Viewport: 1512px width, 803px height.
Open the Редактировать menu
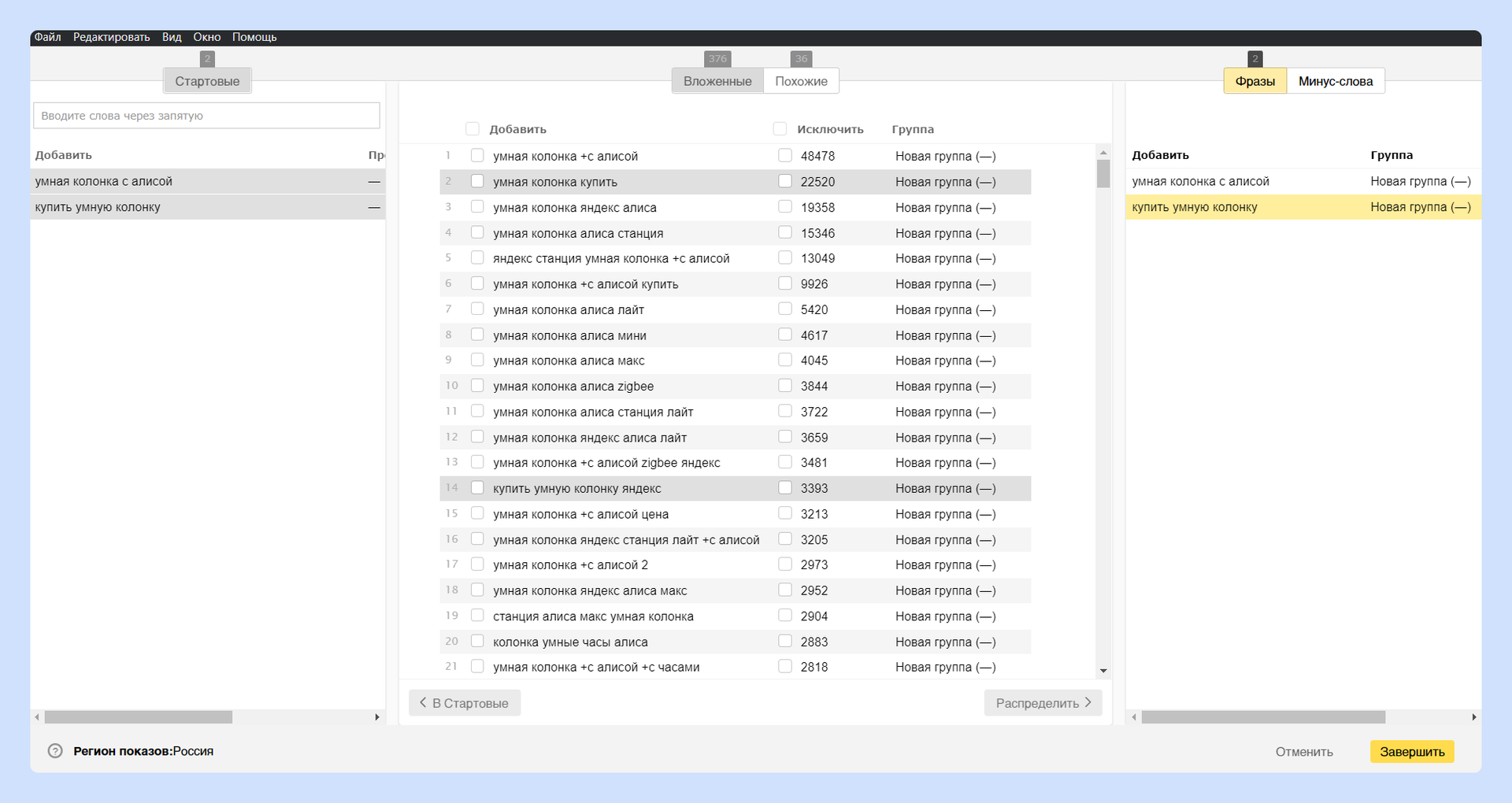(x=112, y=37)
